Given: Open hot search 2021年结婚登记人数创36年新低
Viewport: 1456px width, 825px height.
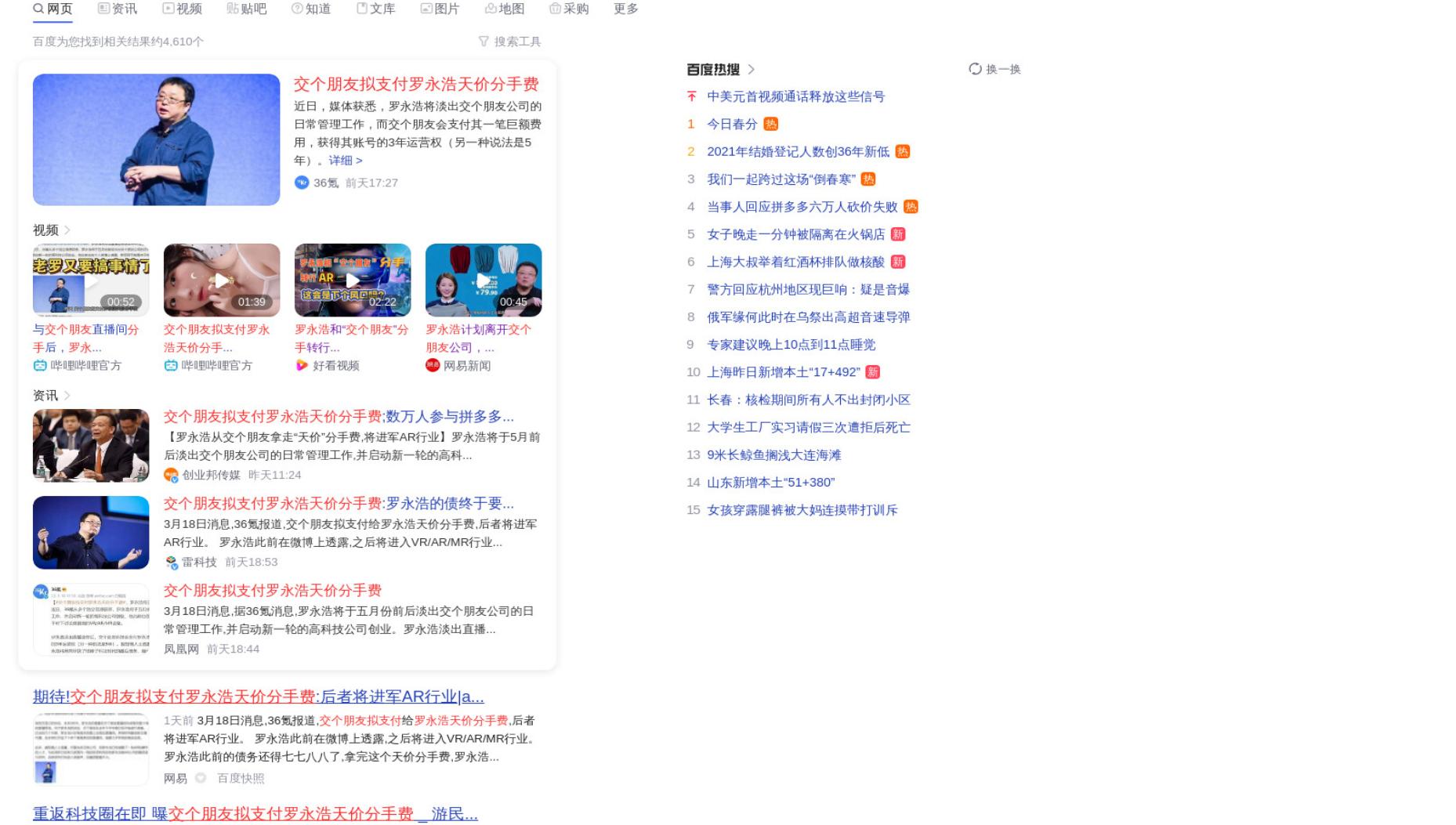Looking at the screenshot, I should pos(799,151).
